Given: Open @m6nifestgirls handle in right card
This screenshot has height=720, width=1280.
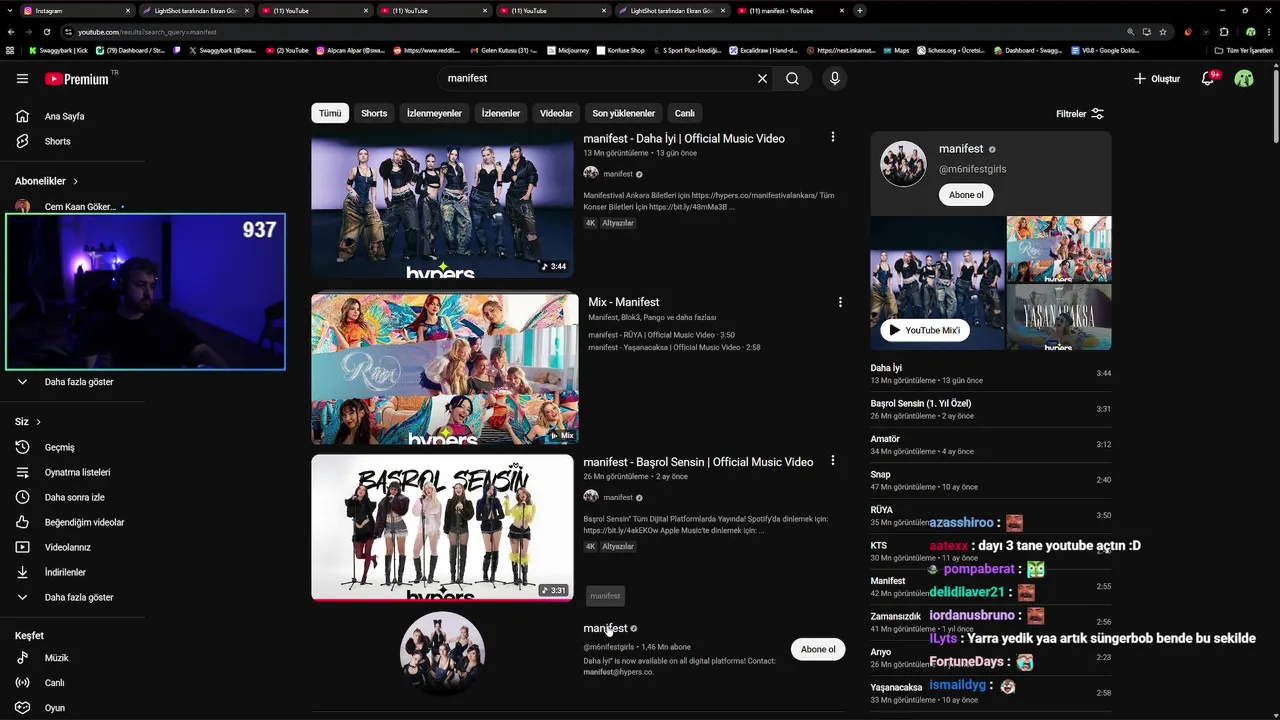Looking at the screenshot, I should [x=972, y=169].
